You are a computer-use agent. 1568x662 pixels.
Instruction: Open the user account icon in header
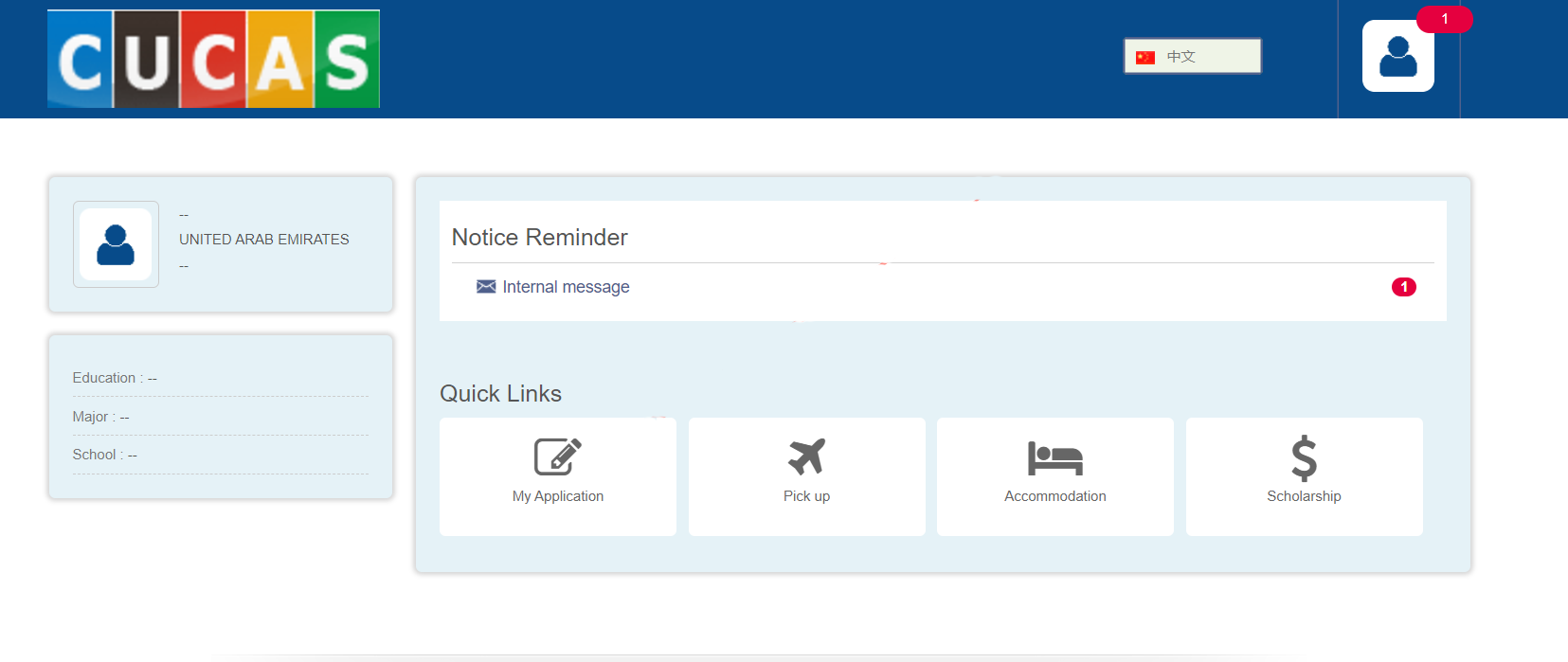coord(1397,57)
